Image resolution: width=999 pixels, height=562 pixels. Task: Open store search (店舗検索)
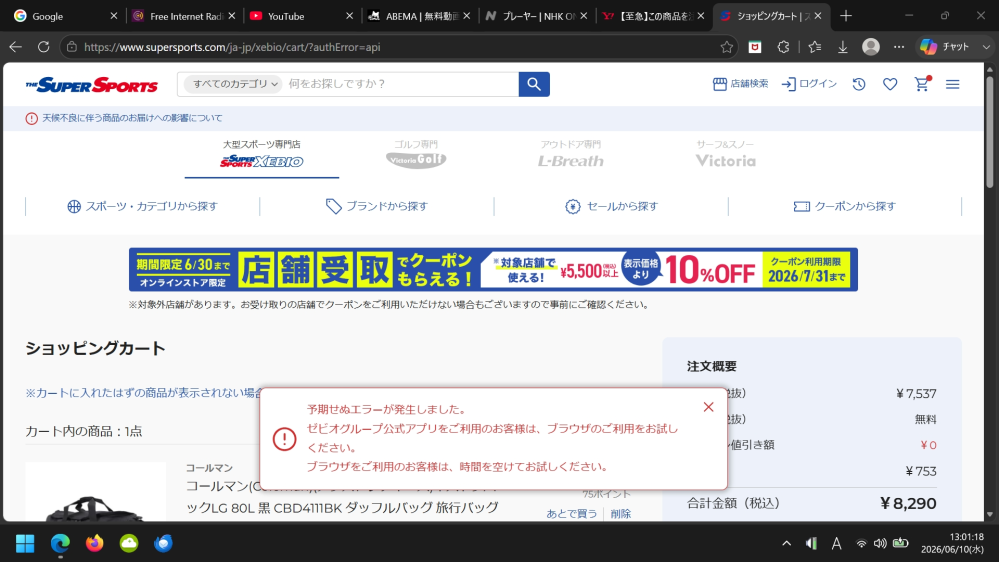[740, 84]
